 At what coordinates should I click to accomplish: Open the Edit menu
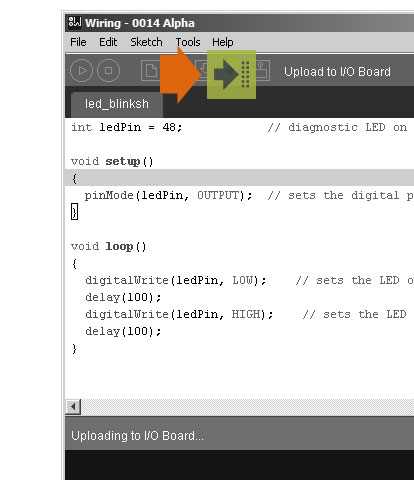coord(108,42)
